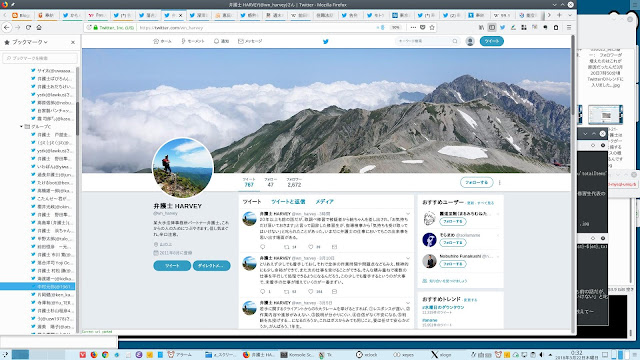Open first tweet's chevron dropdown
Viewport: 640px width, 360px height.
[x=408, y=213]
